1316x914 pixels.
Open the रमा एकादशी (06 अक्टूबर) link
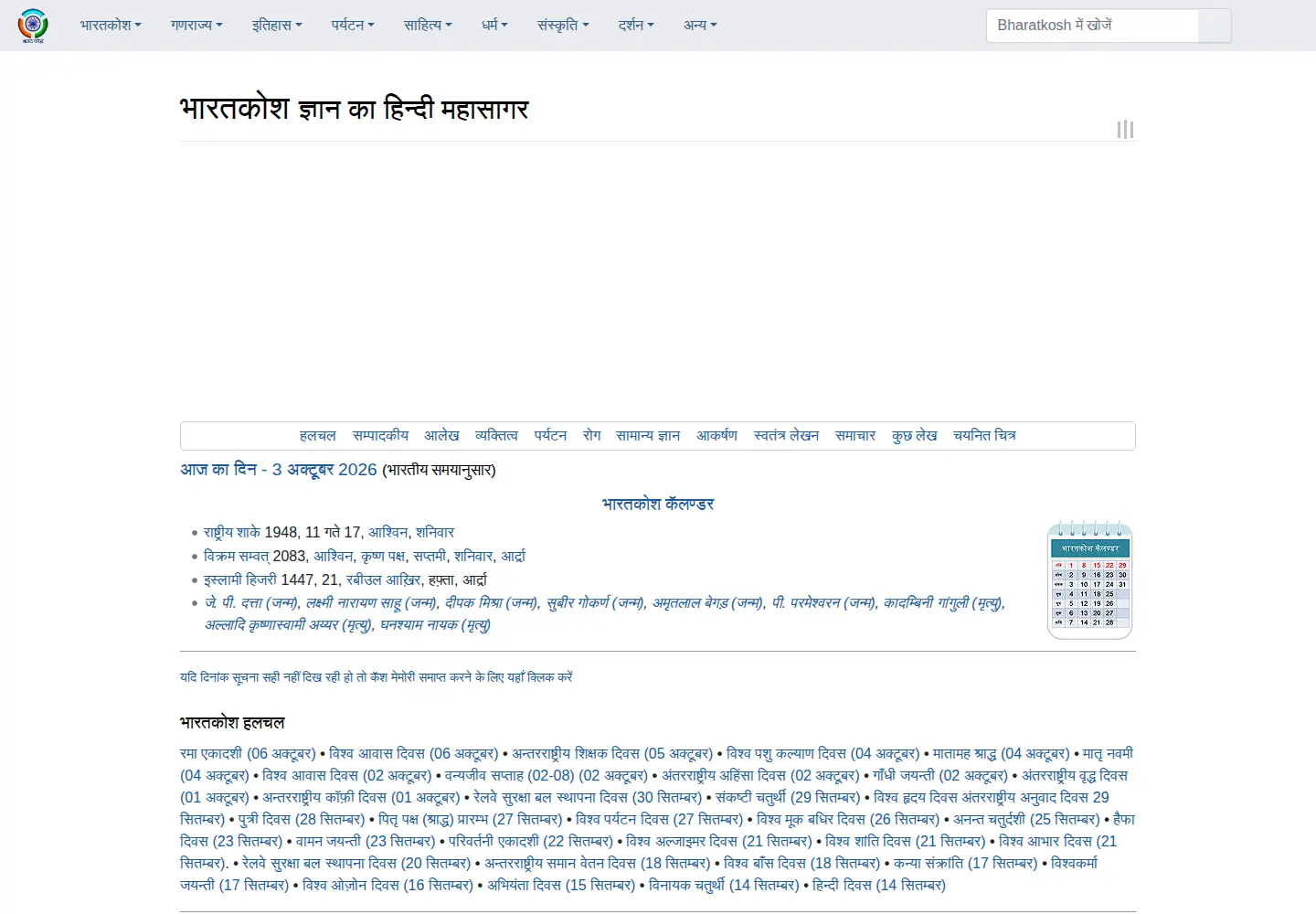click(248, 754)
